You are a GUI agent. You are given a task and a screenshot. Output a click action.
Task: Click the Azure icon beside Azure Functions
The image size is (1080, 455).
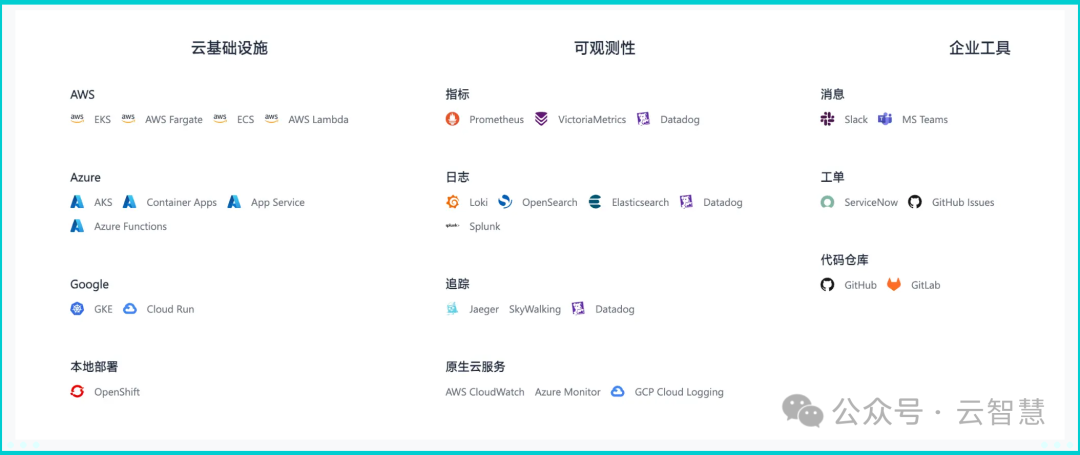77,226
